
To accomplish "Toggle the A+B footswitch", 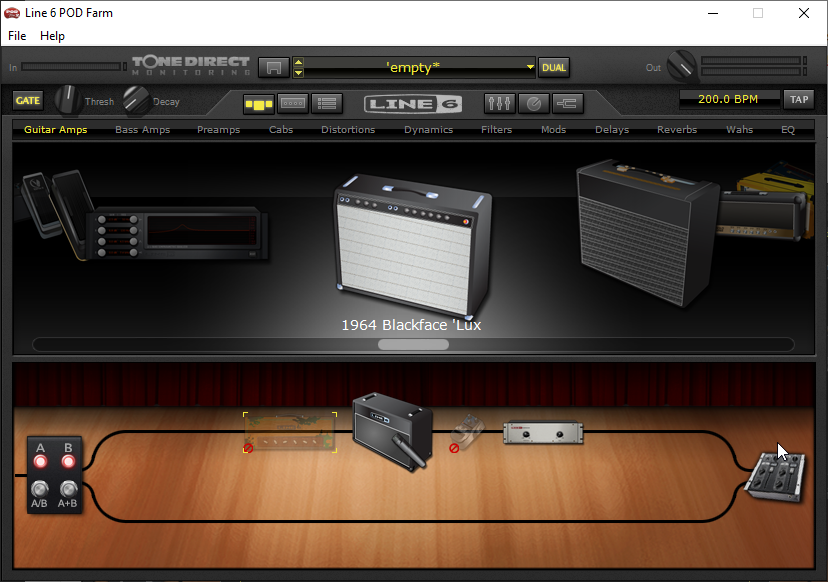I will point(68,489).
